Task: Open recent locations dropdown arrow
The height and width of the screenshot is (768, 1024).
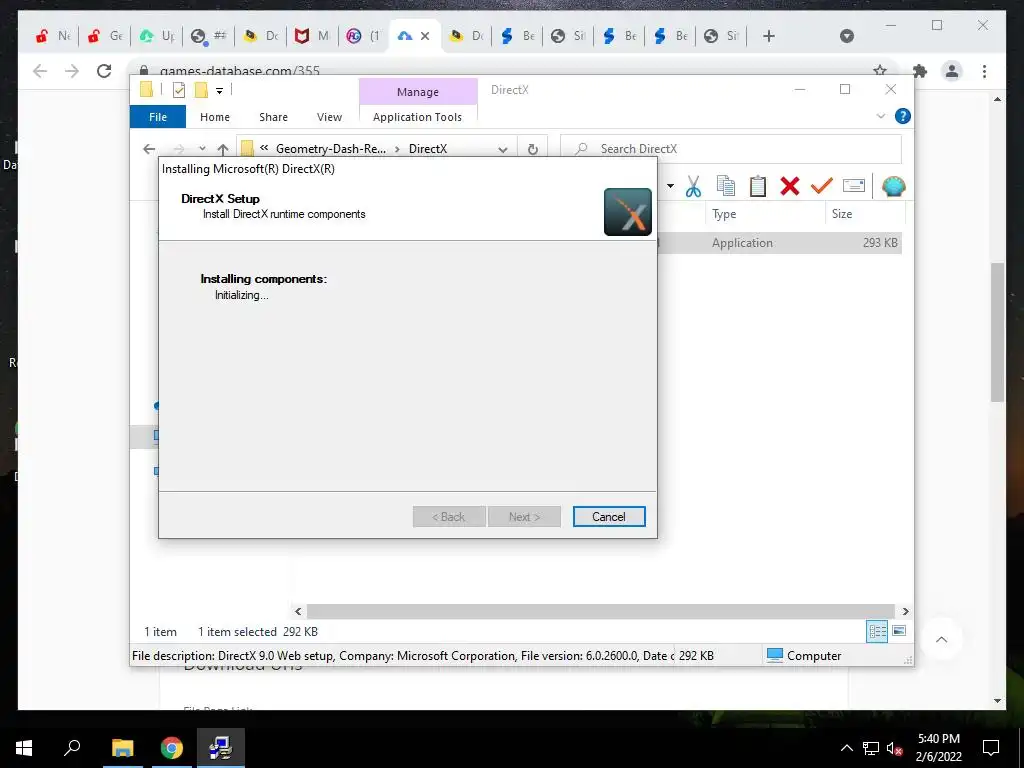Action: coord(202,149)
